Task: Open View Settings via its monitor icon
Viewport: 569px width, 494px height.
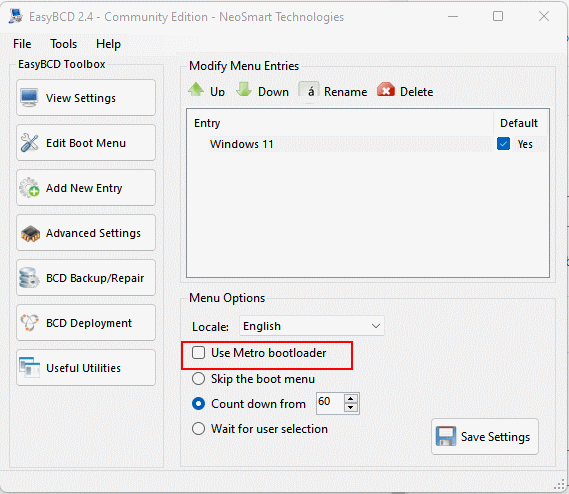Action: point(29,98)
